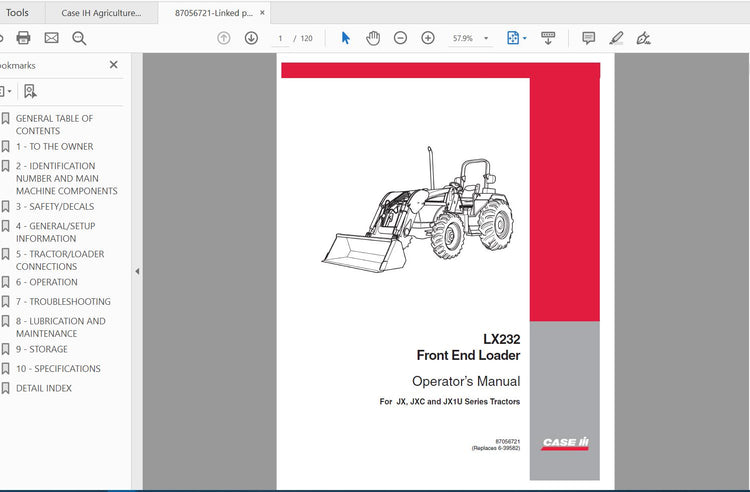The width and height of the screenshot is (750, 492).
Task: Open bookmark 5 - TRACTOR/LOADER CONNECTIONS
Action: tap(60, 260)
